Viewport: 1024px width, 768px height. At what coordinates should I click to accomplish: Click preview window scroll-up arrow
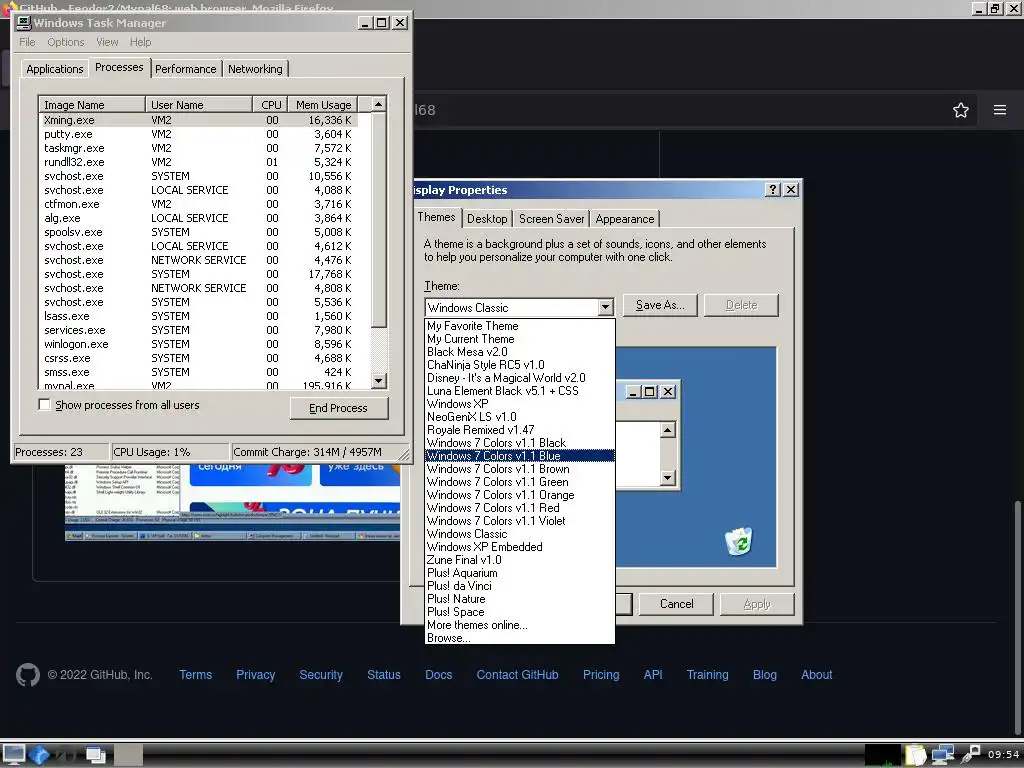667,430
